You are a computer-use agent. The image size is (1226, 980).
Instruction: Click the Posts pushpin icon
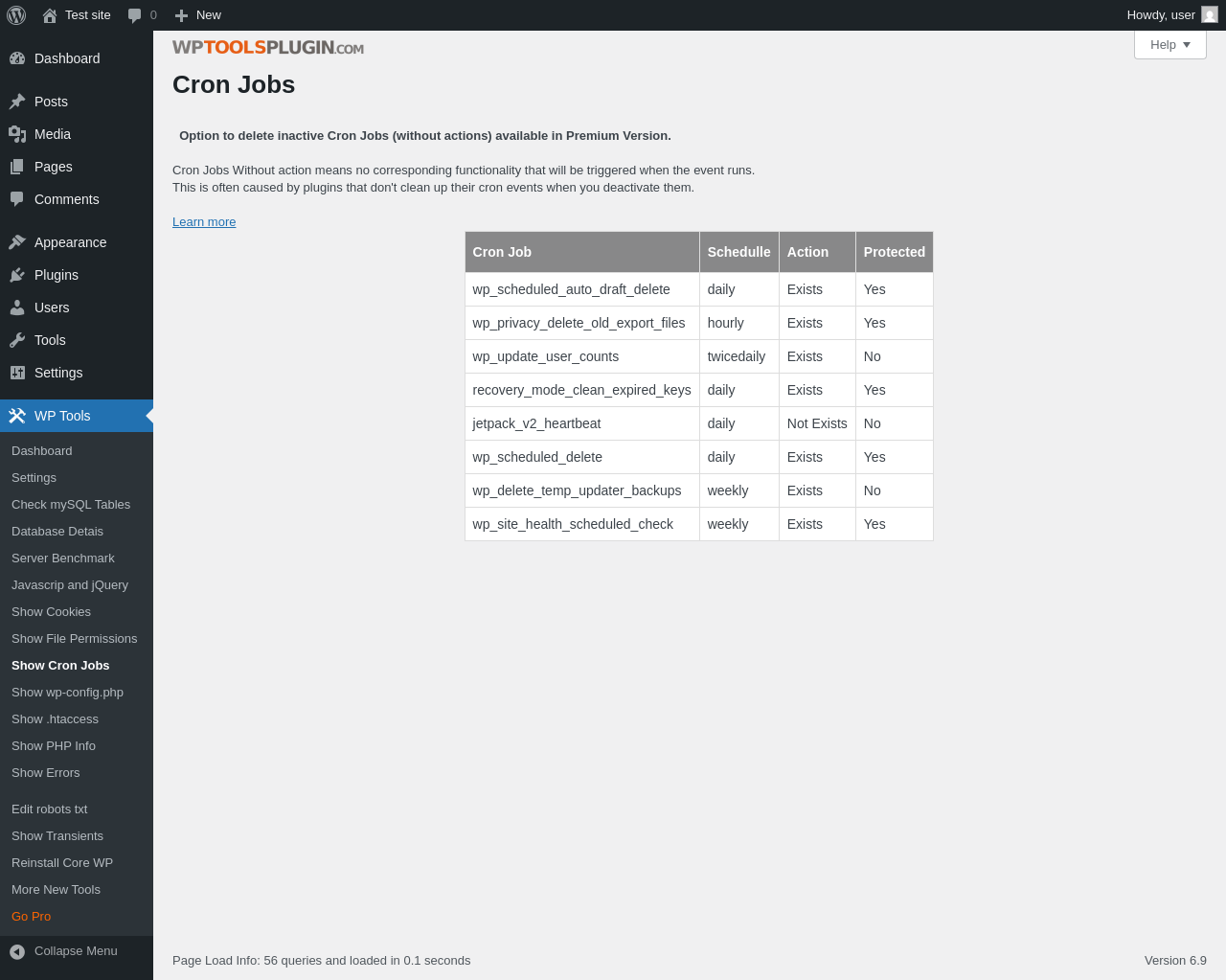(x=17, y=102)
